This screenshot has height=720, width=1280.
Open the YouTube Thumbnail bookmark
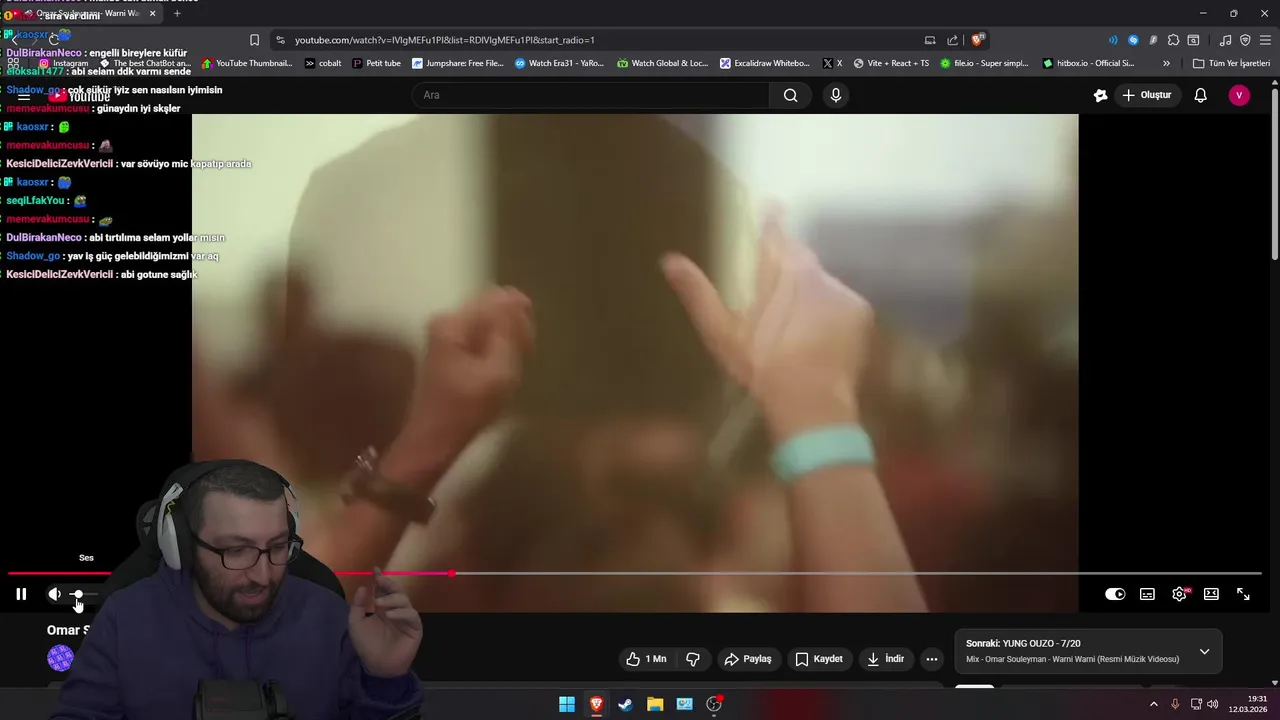pyautogui.click(x=247, y=63)
